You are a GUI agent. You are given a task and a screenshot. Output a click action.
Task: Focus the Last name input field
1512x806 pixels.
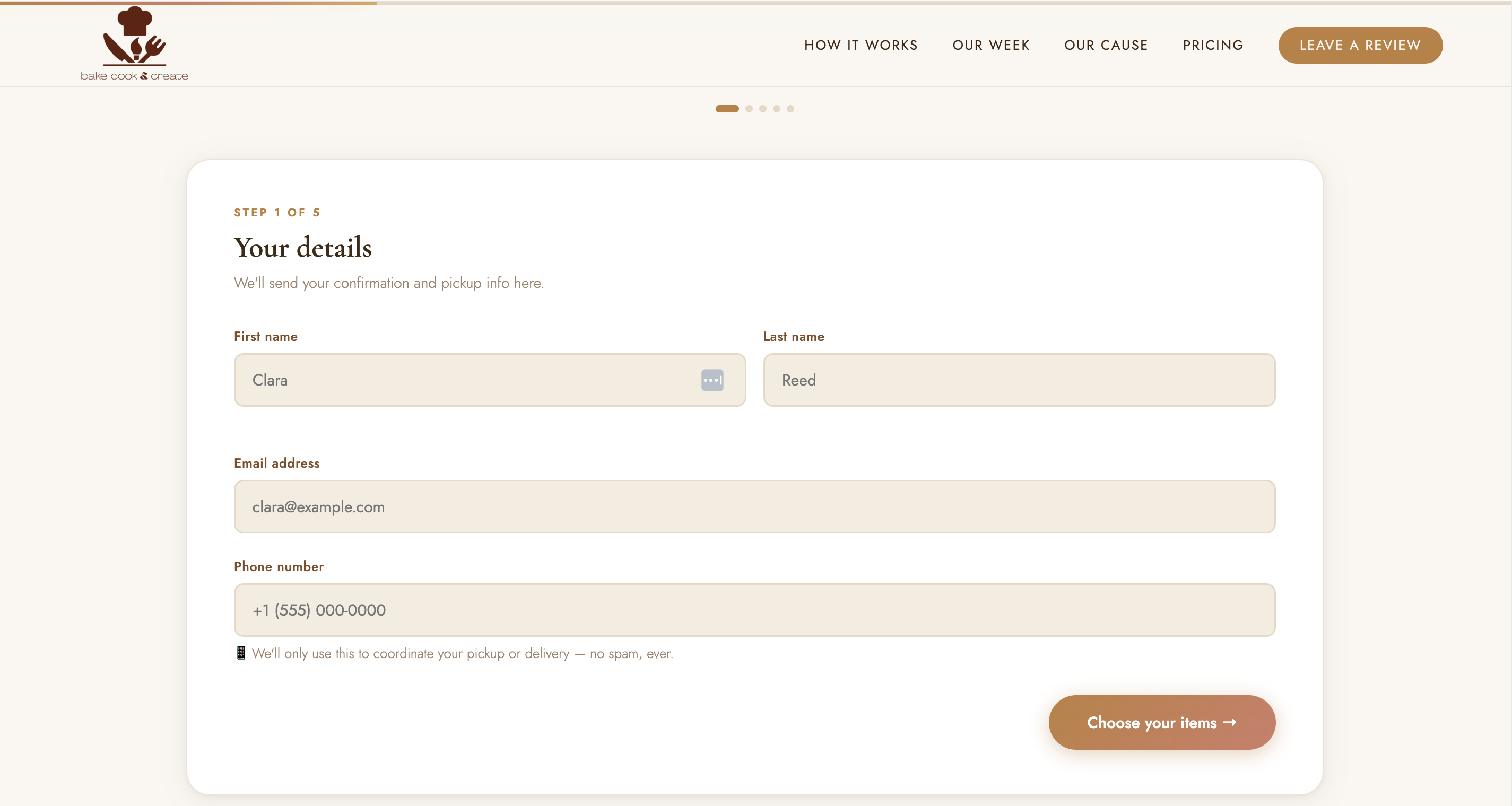point(1019,380)
